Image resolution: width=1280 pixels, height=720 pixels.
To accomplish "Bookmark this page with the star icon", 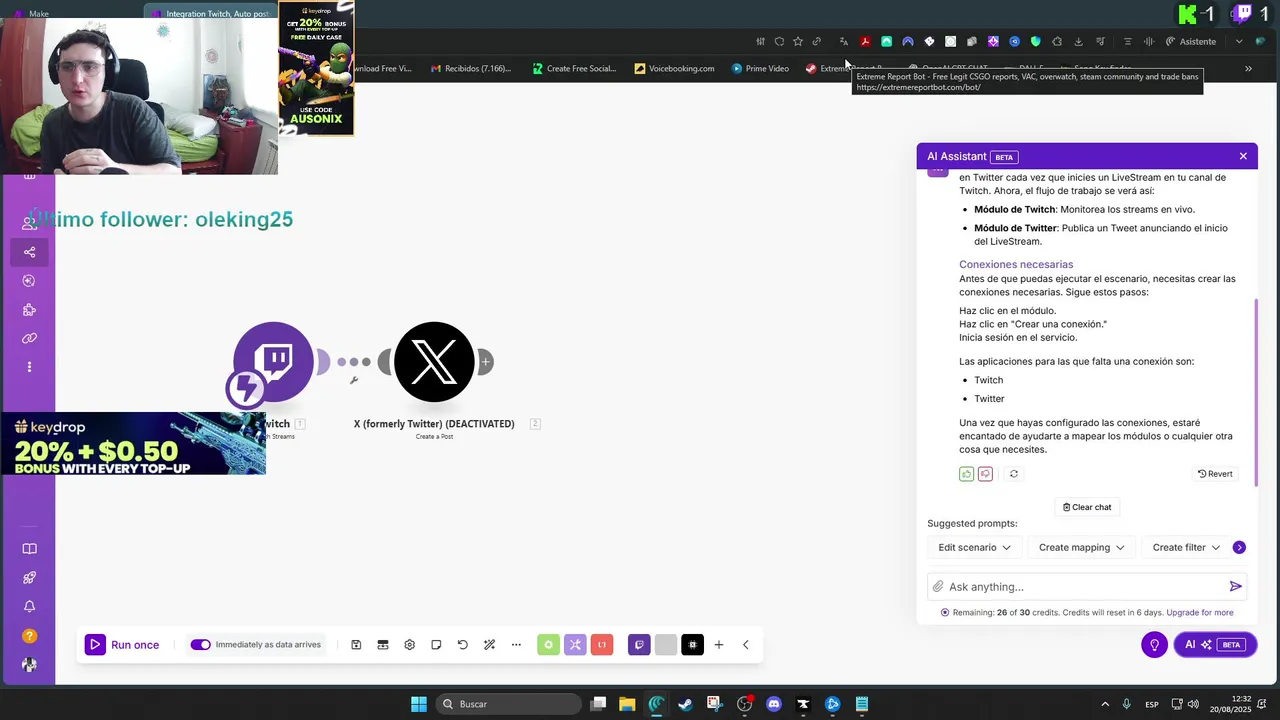I will tap(798, 42).
